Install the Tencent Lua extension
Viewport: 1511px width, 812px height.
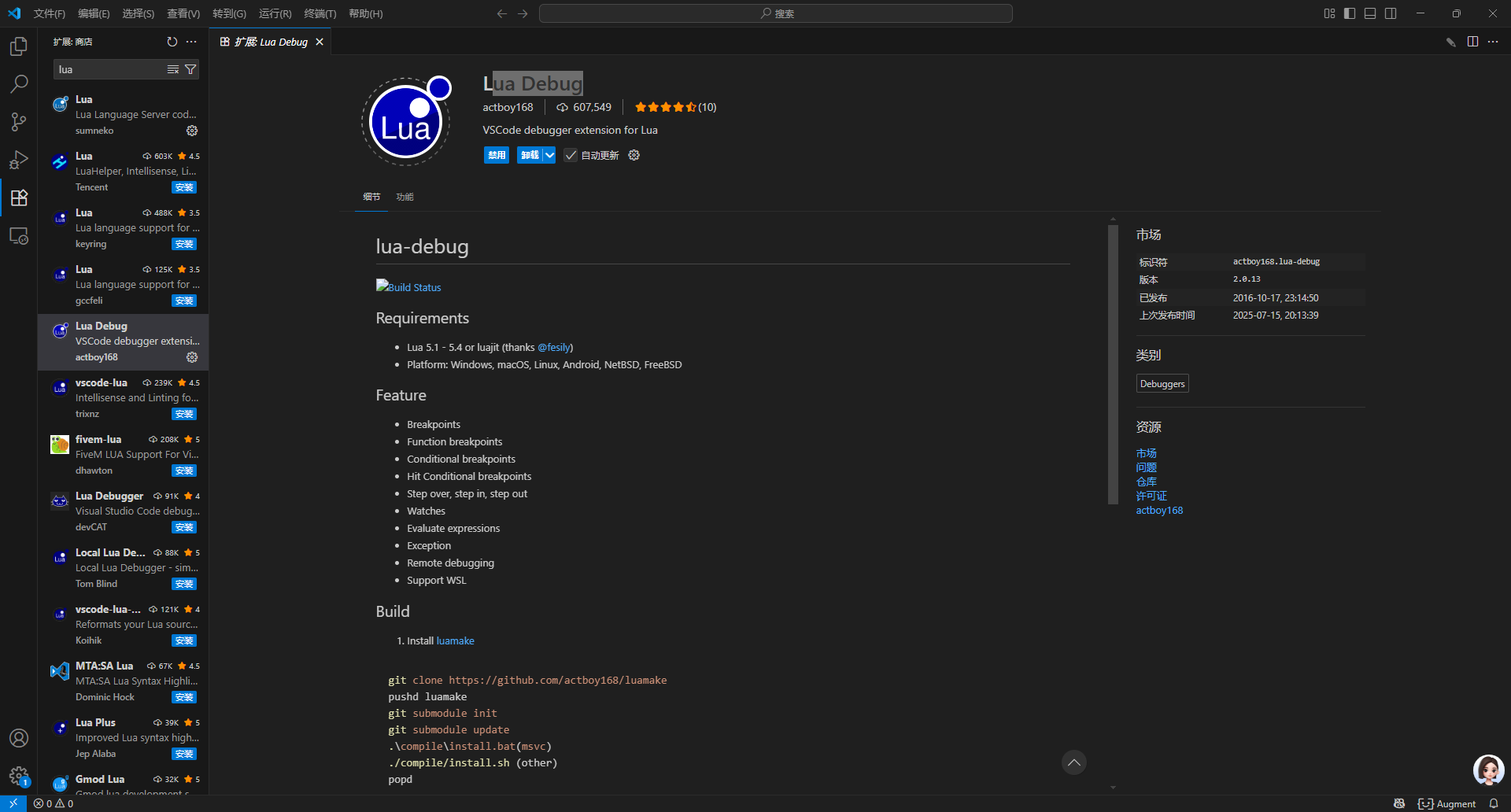[x=184, y=187]
